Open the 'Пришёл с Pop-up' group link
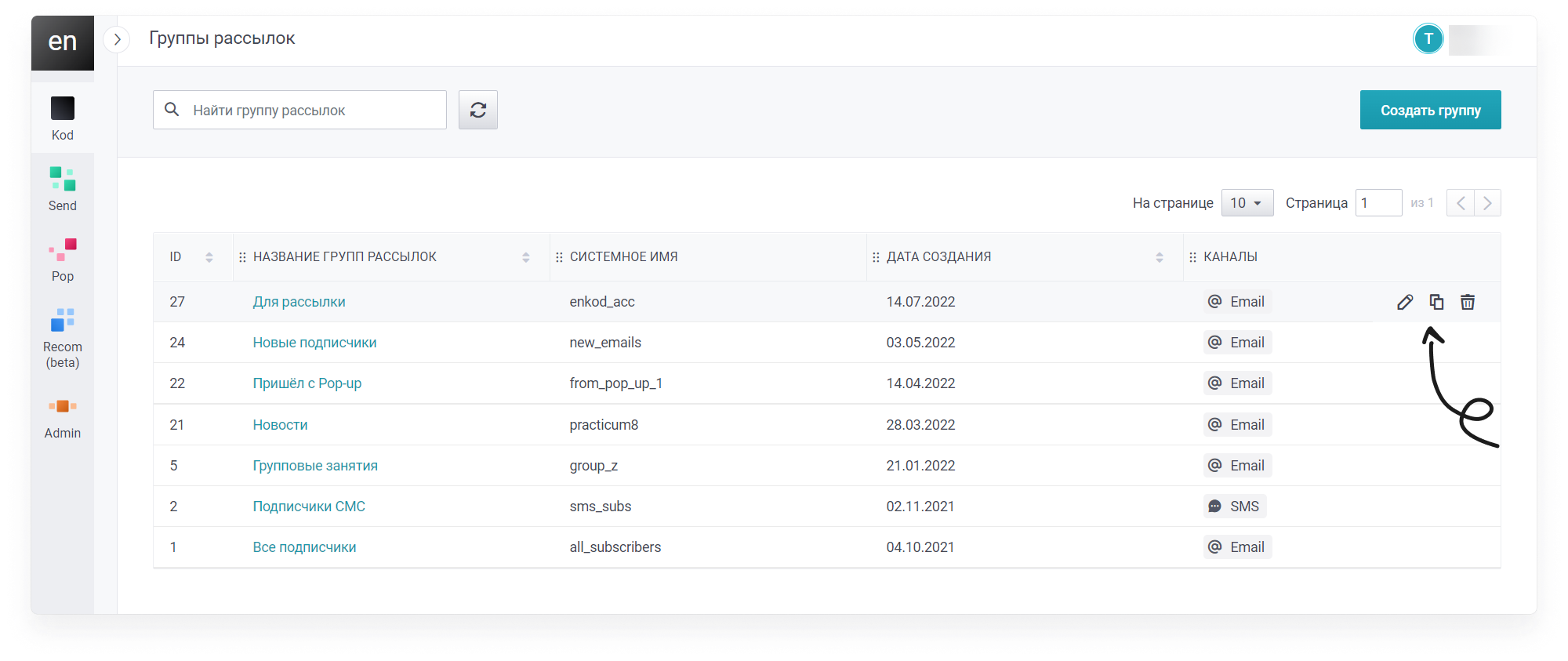The image size is (1568, 661). (307, 383)
